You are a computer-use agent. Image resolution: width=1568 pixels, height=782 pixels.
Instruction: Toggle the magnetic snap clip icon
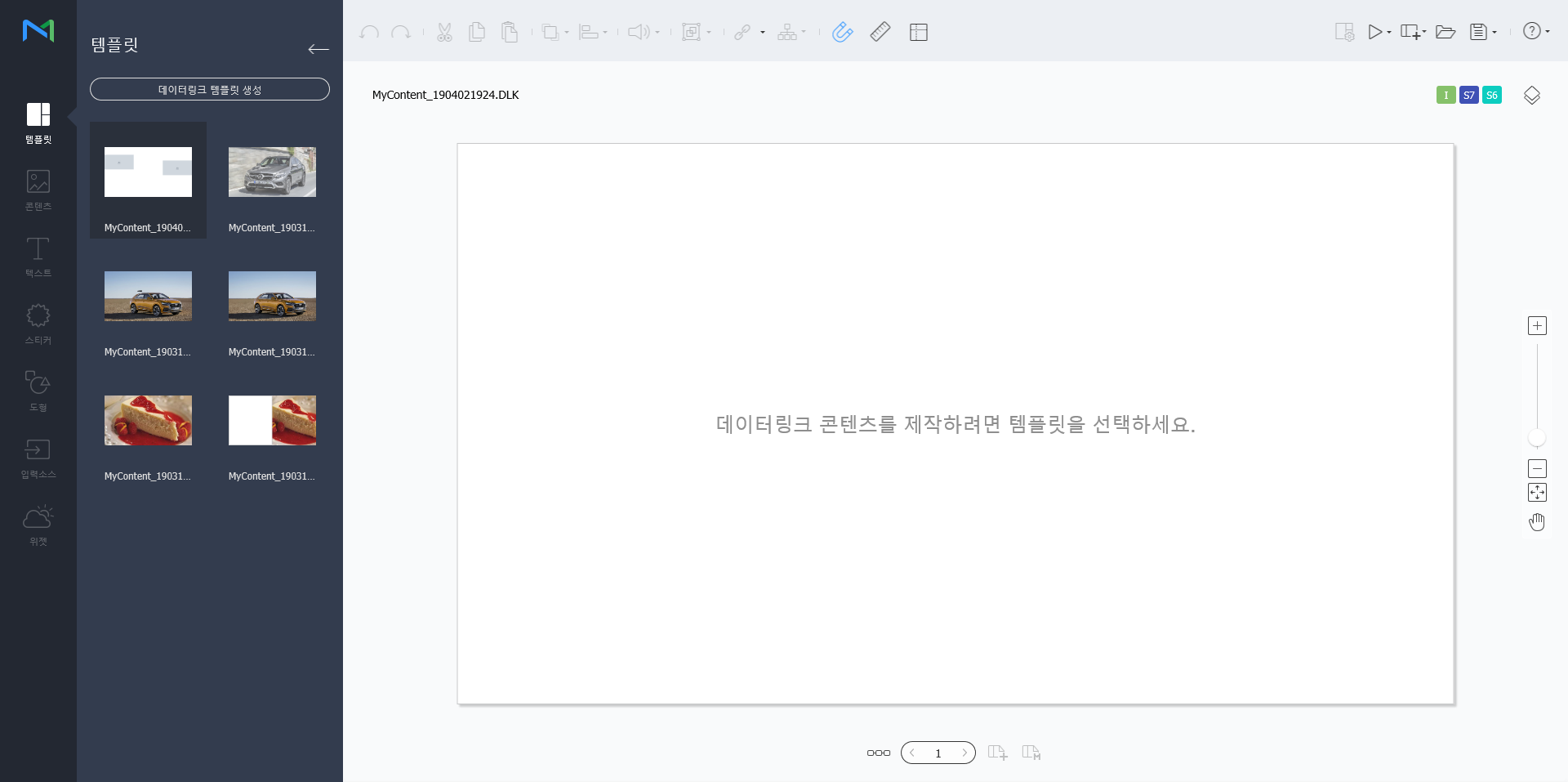point(842,33)
